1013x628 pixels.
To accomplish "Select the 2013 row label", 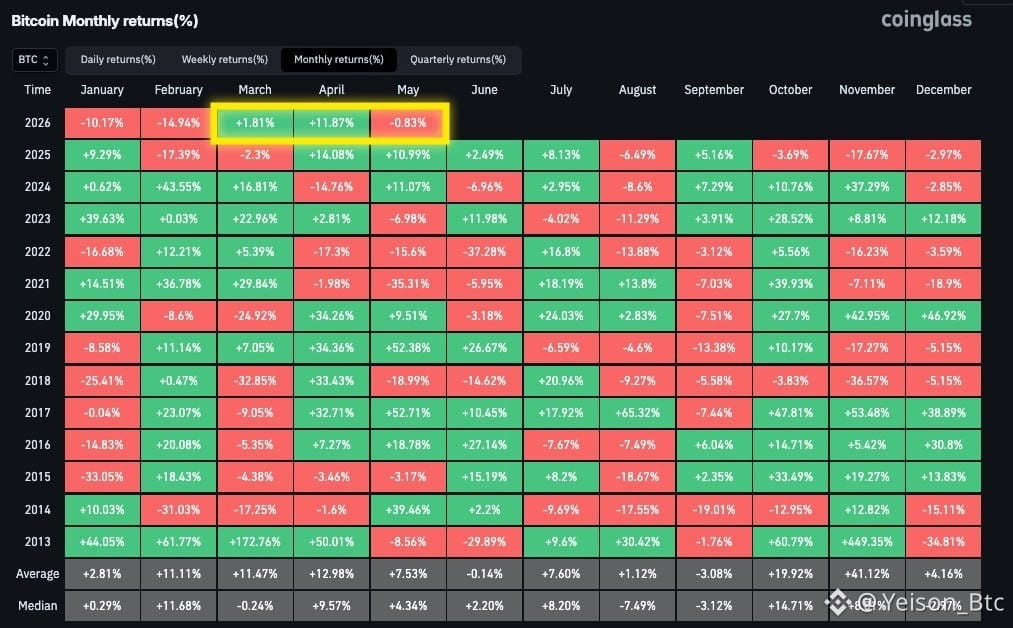I will (37, 541).
